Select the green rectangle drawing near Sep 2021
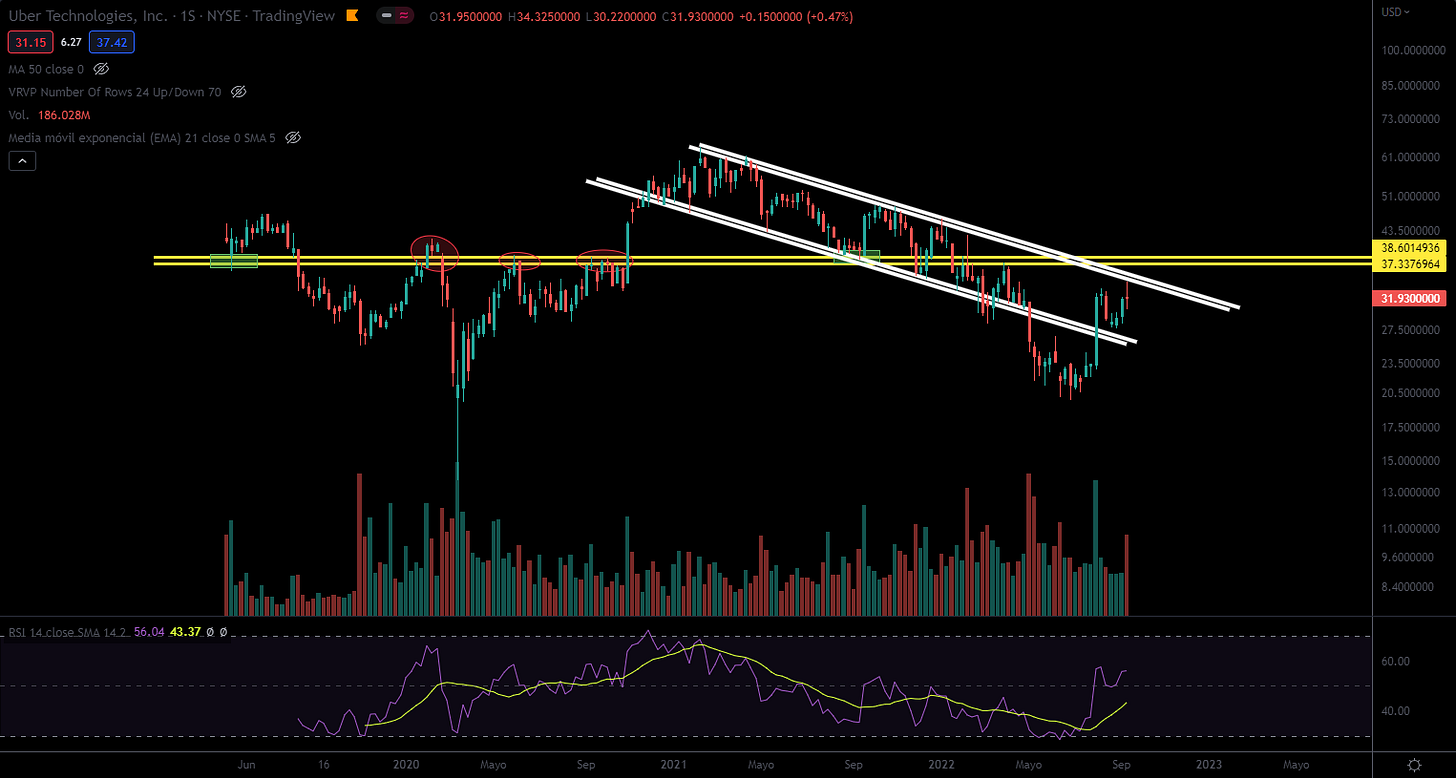Image resolution: width=1456 pixels, height=778 pixels. (x=857, y=256)
